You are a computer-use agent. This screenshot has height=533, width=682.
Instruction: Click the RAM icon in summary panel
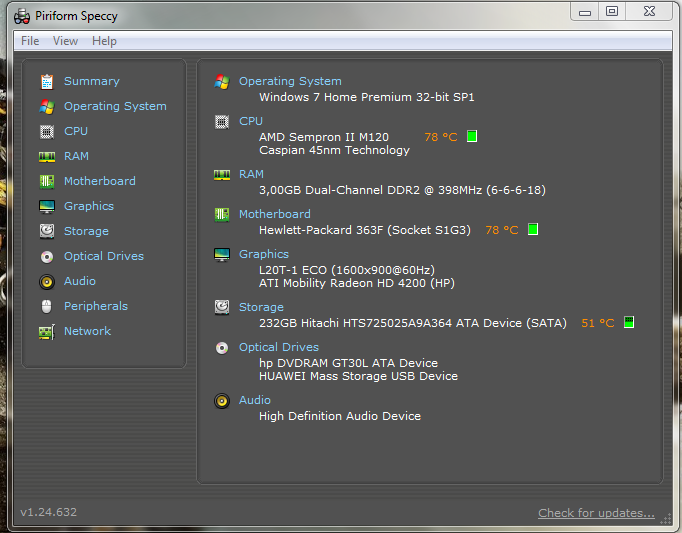click(222, 175)
